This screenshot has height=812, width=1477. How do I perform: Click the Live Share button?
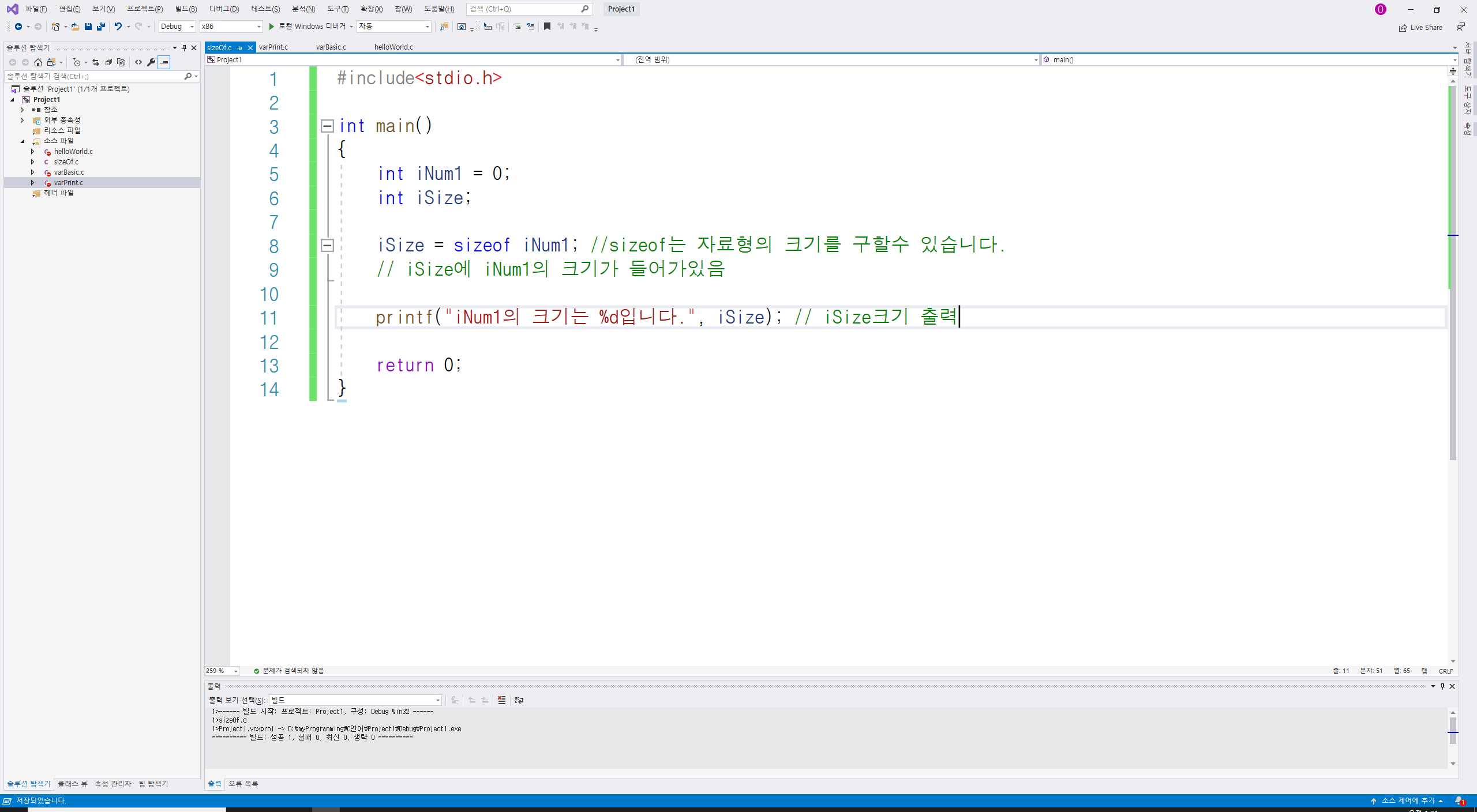click(x=1420, y=27)
